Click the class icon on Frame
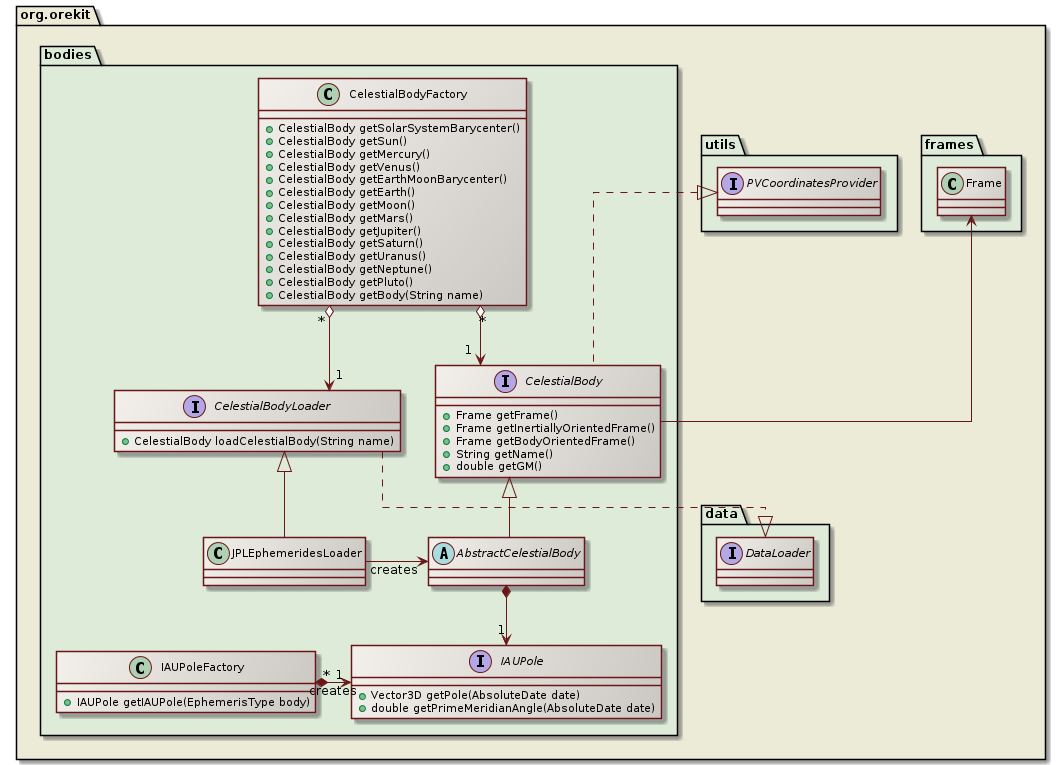This screenshot has height=765, width=1061. 954,183
